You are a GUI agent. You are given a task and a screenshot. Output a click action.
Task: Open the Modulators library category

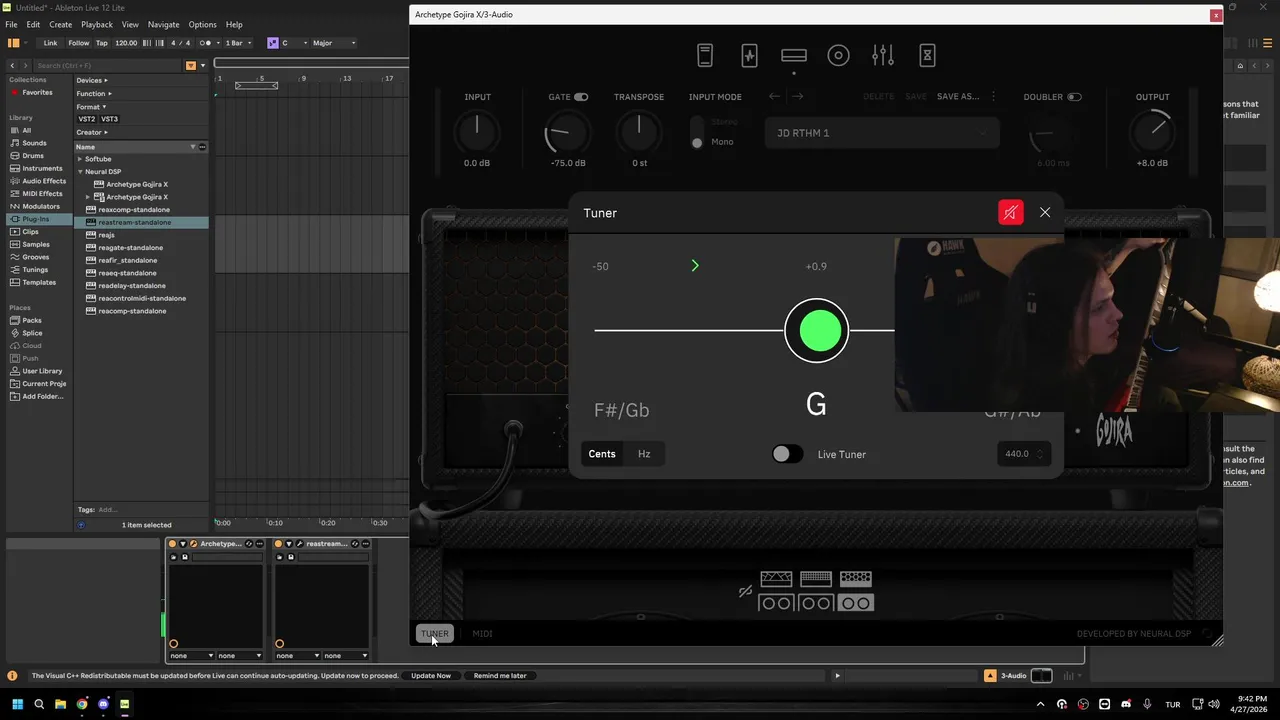coord(41,206)
